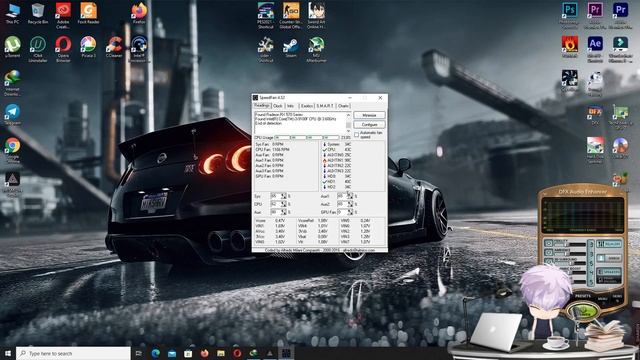Screen dimensions: 640x360
Task: Open the Charts tab
Action: coord(343,106)
